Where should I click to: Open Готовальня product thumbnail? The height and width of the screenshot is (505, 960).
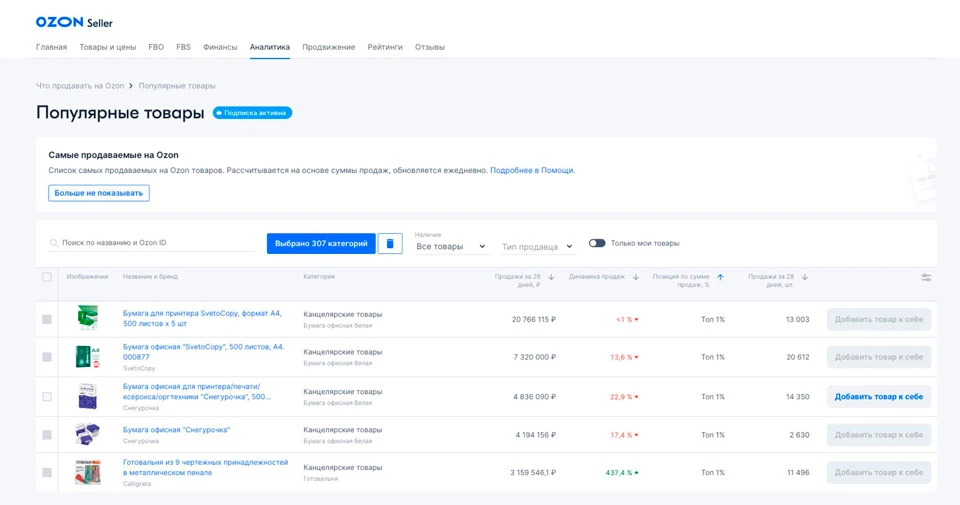pyautogui.click(x=88, y=472)
